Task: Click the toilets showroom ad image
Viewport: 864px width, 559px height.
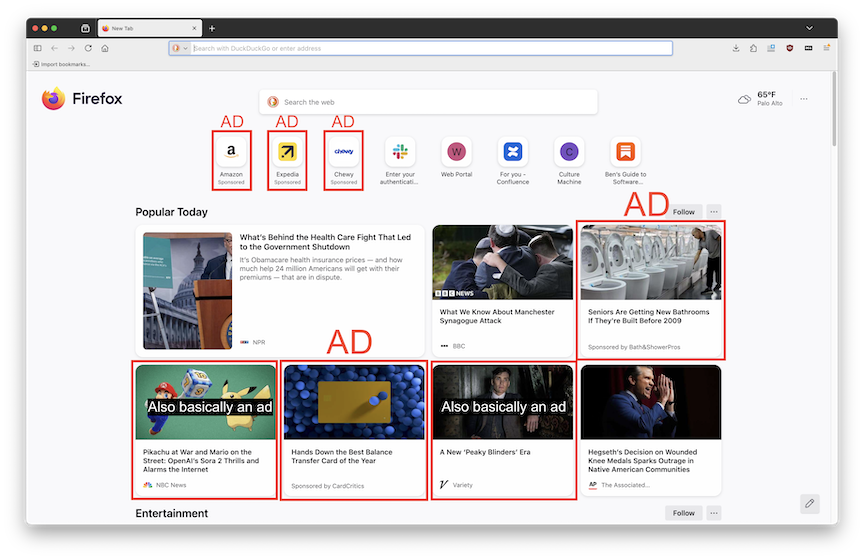Action: click(x=651, y=262)
